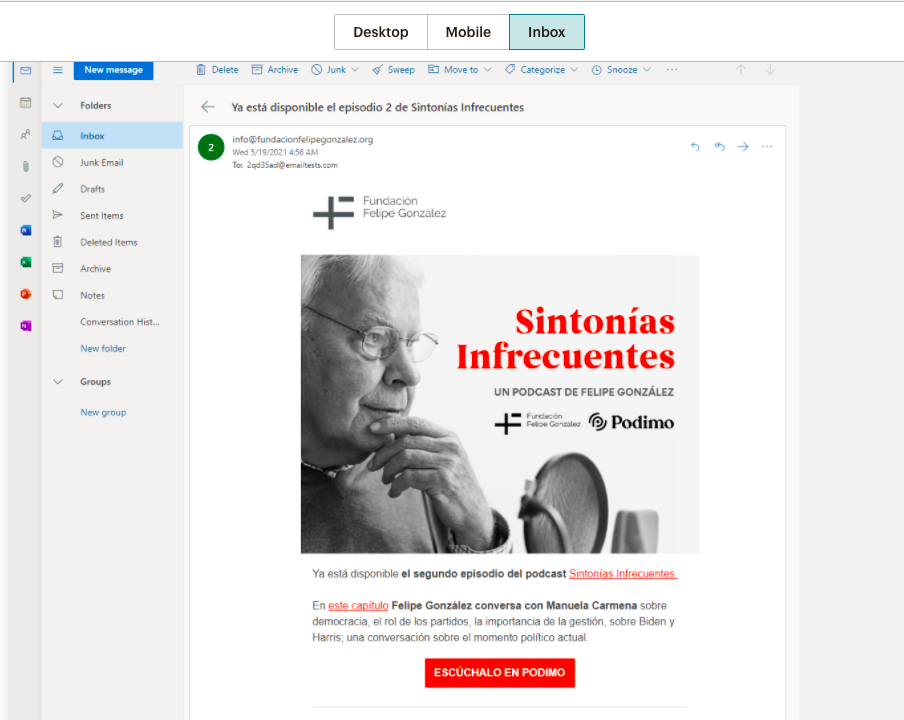Click the New message button

click(x=113, y=70)
